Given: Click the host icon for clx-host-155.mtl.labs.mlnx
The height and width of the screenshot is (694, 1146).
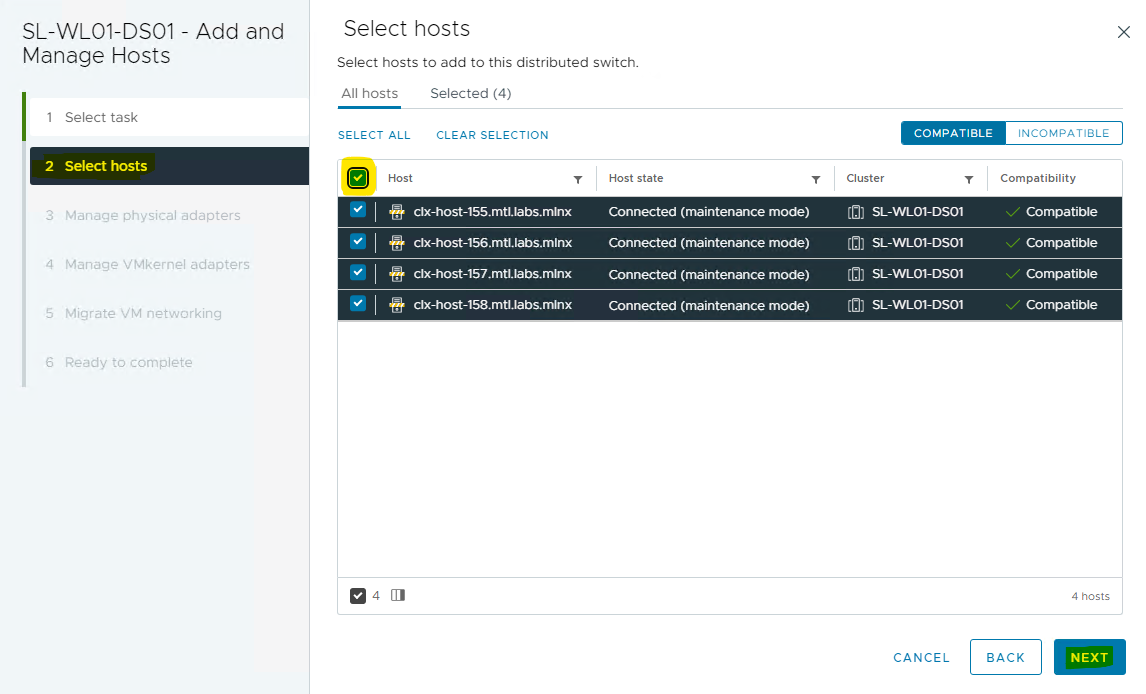Looking at the screenshot, I should (397, 212).
